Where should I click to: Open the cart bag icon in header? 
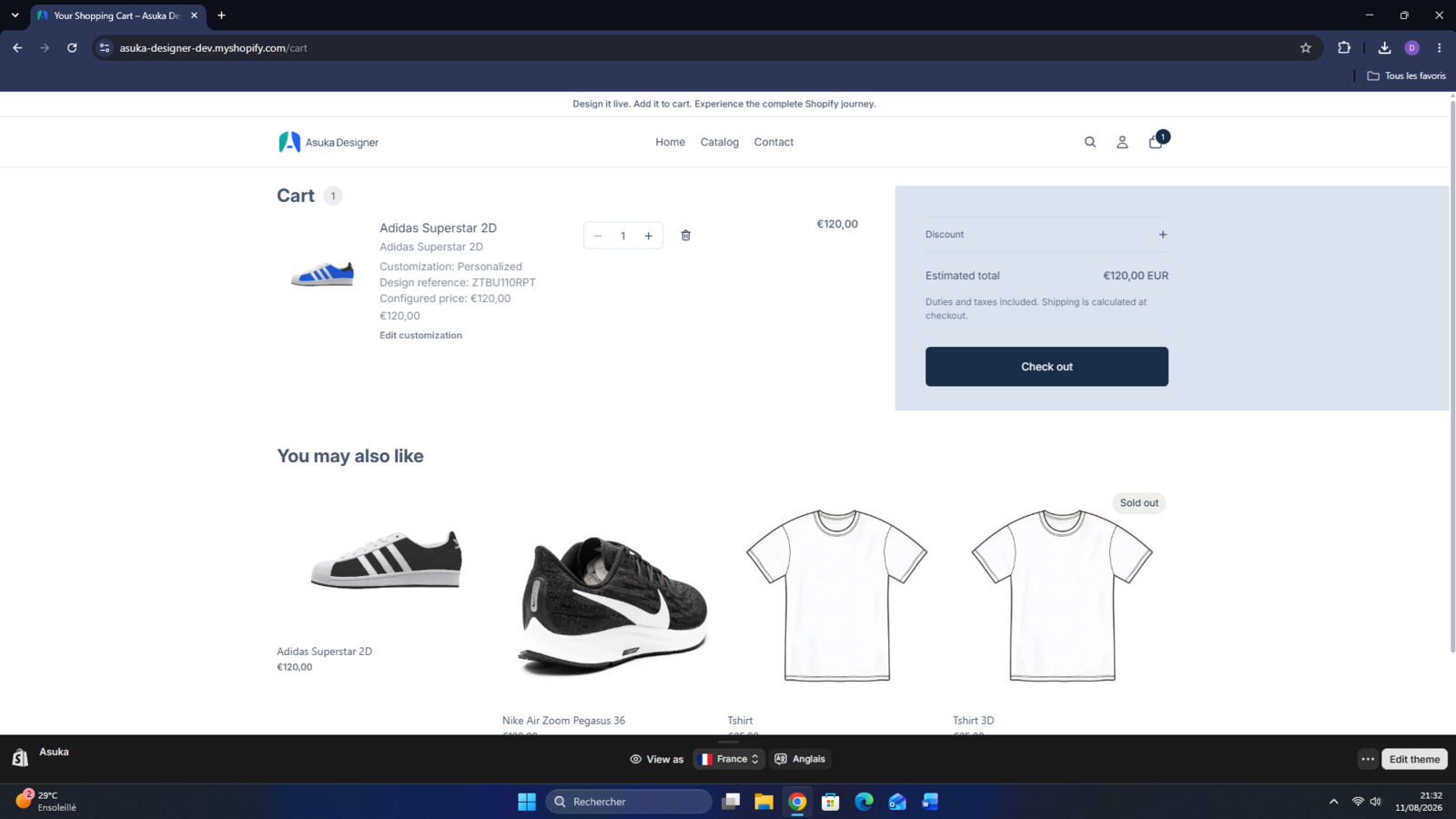1156,142
